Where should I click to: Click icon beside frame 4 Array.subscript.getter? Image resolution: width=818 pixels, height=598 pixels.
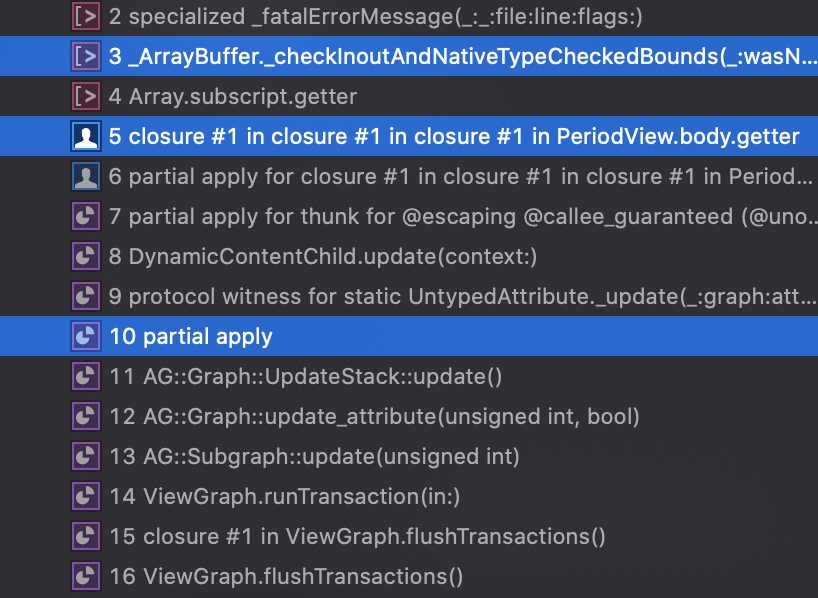coord(87,97)
